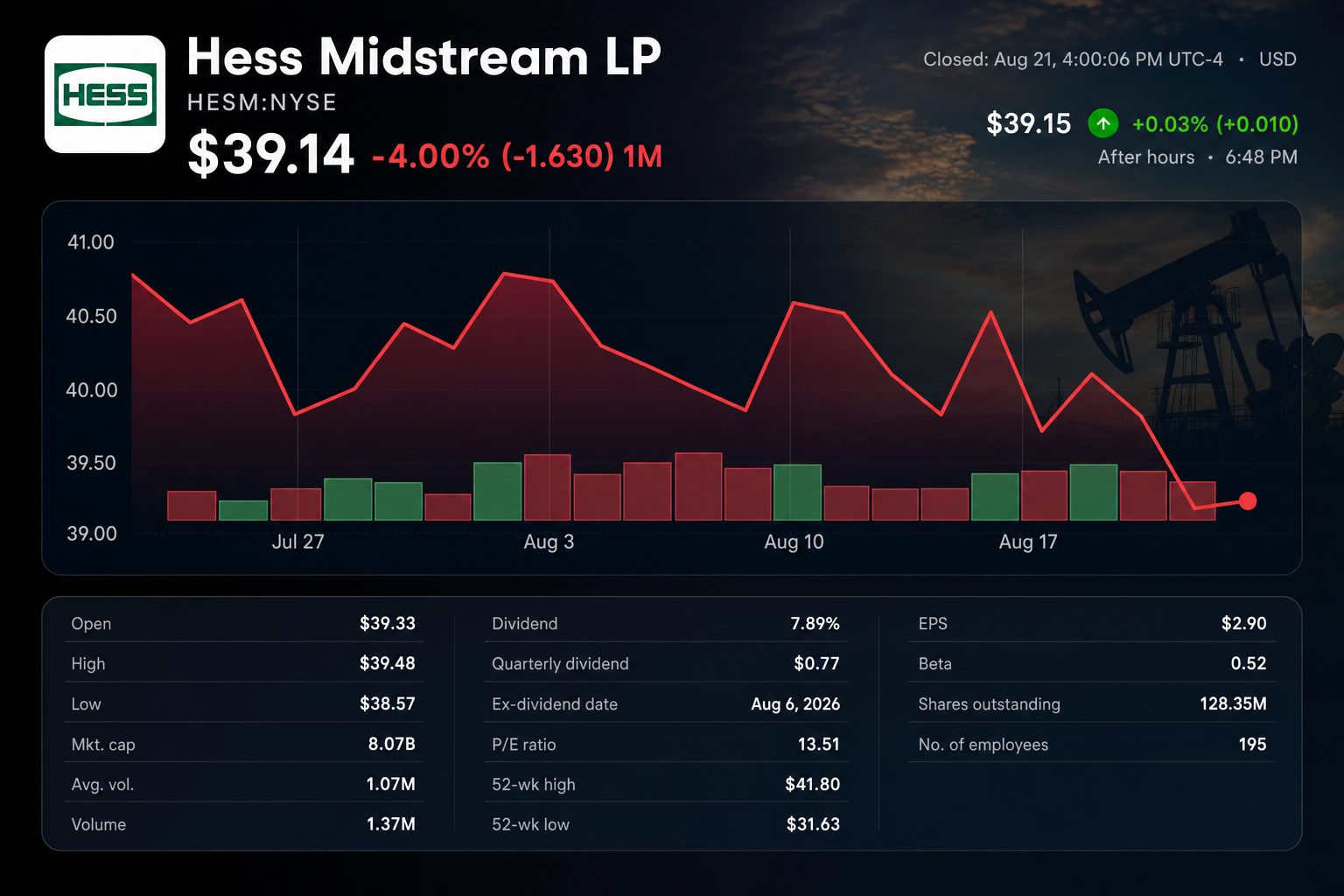This screenshot has height=896, width=1344.
Task: Click the "Dividend" row label
Action: point(524,624)
